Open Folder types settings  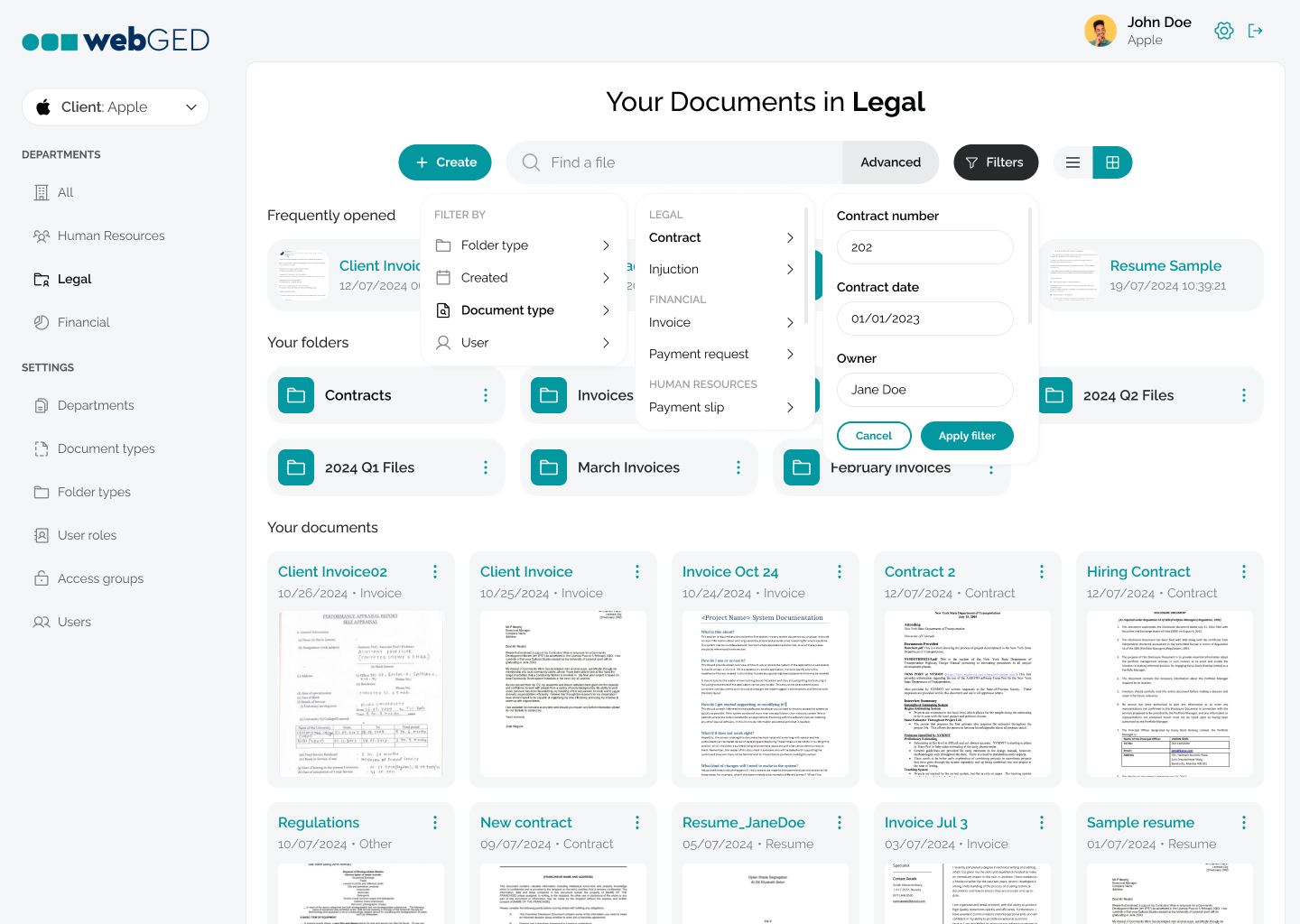tap(83, 492)
